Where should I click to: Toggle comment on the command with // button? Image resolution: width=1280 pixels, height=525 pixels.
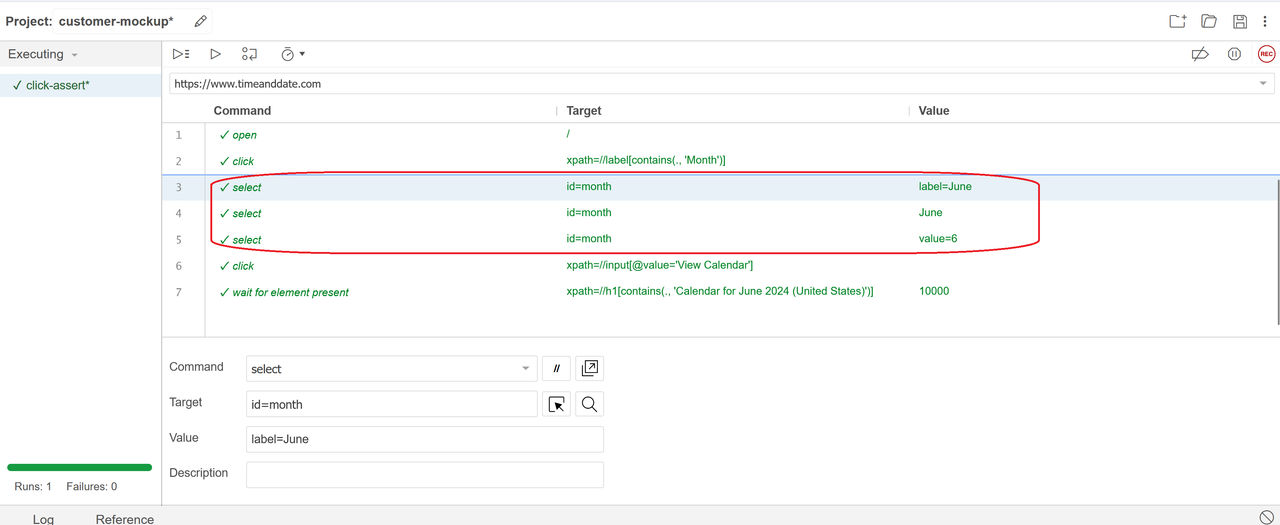coord(556,369)
